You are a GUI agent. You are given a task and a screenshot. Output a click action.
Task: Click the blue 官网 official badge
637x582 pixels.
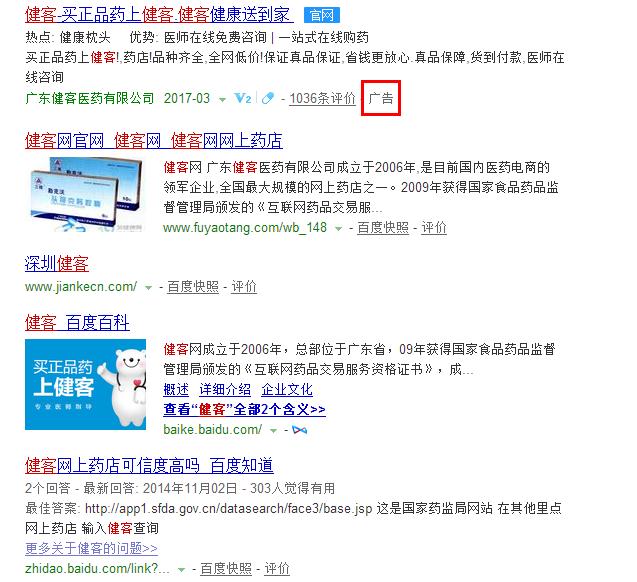322,15
